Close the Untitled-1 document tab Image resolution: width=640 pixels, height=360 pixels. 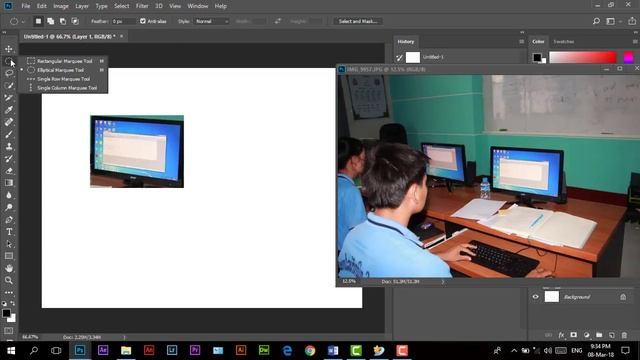[x=121, y=36]
